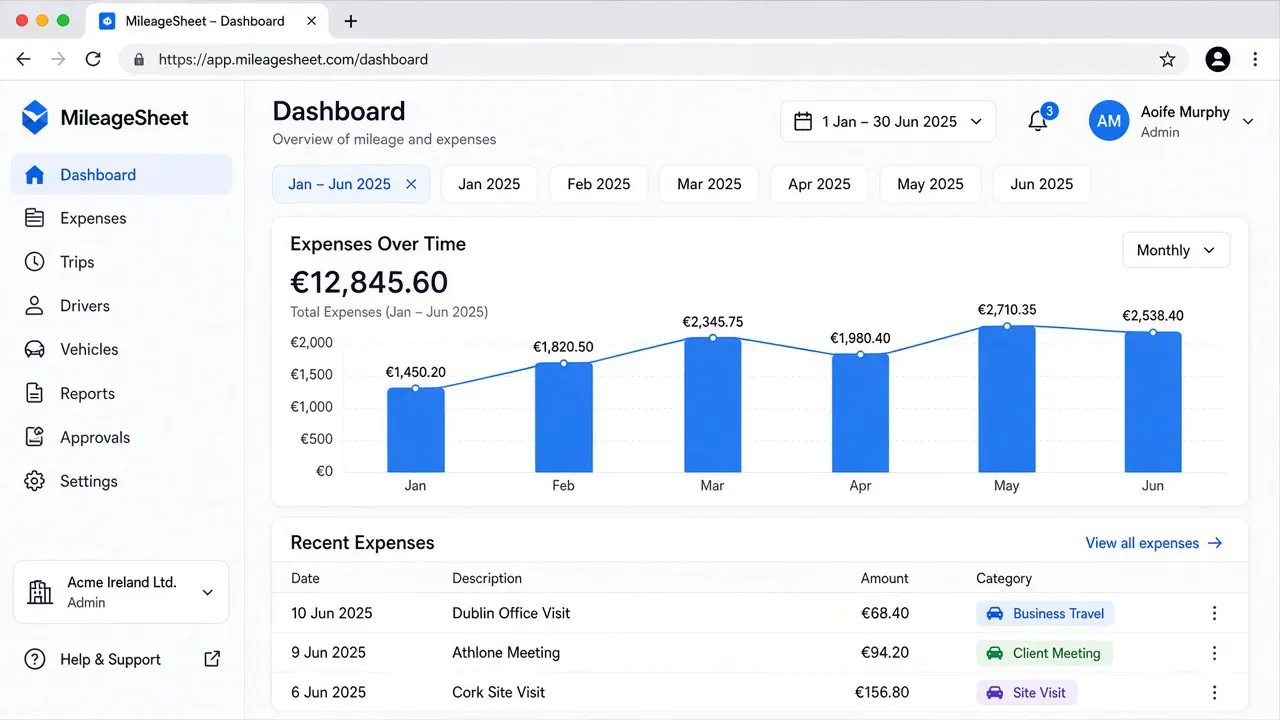Open the date range picker
The width and height of the screenshot is (1280, 720).
point(888,122)
